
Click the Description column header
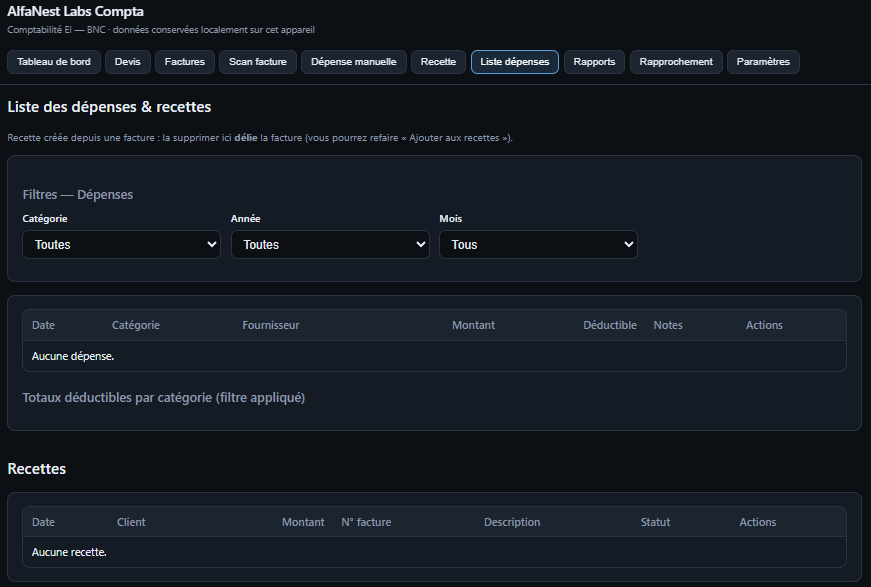point(512,522)
